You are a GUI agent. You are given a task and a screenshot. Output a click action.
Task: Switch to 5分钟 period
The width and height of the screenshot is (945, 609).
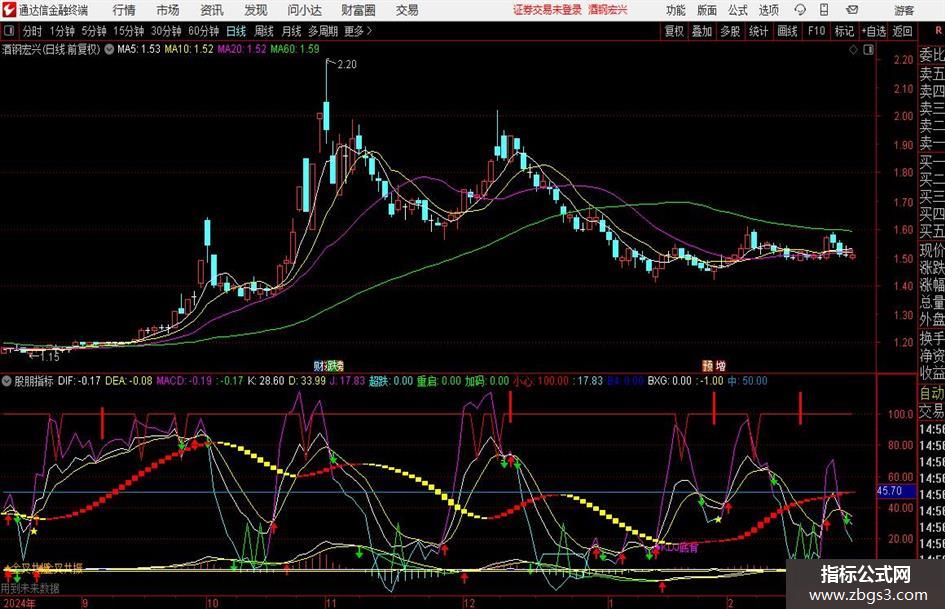click(x=93, y=31)
